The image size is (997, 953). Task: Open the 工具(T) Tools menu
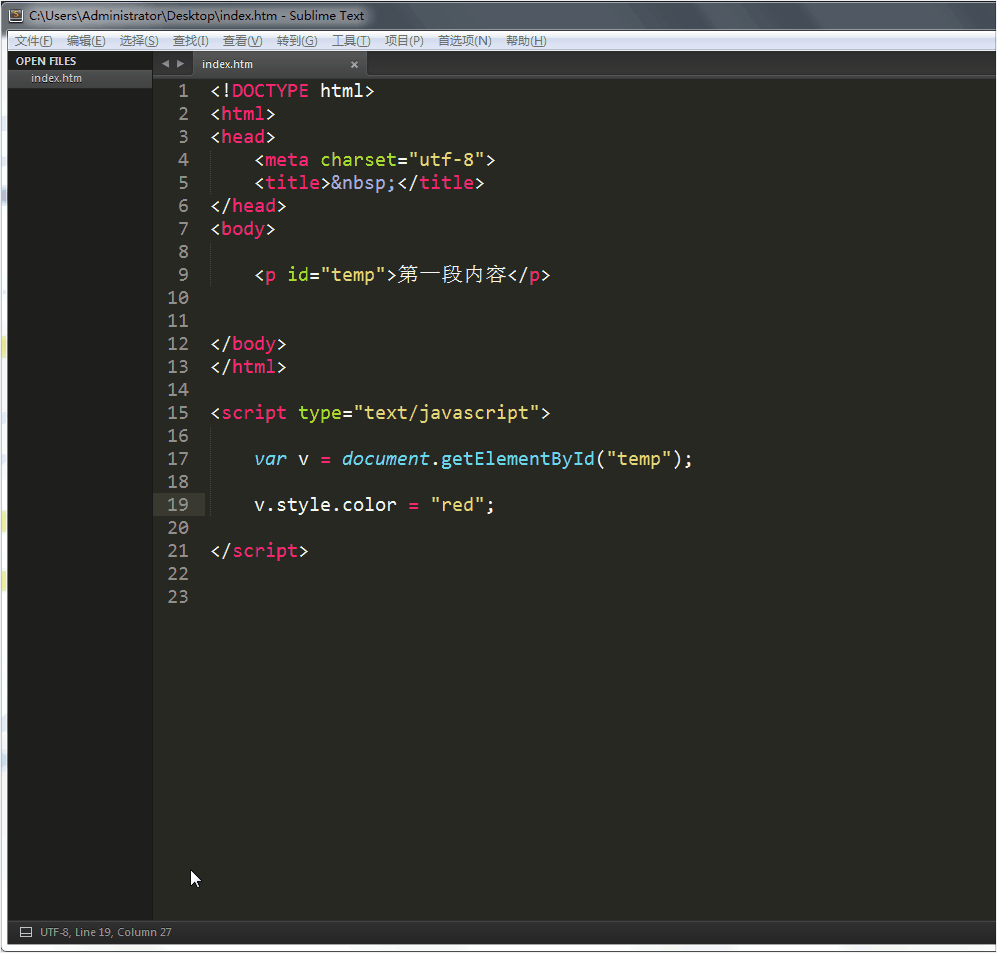tap(351, 41)
